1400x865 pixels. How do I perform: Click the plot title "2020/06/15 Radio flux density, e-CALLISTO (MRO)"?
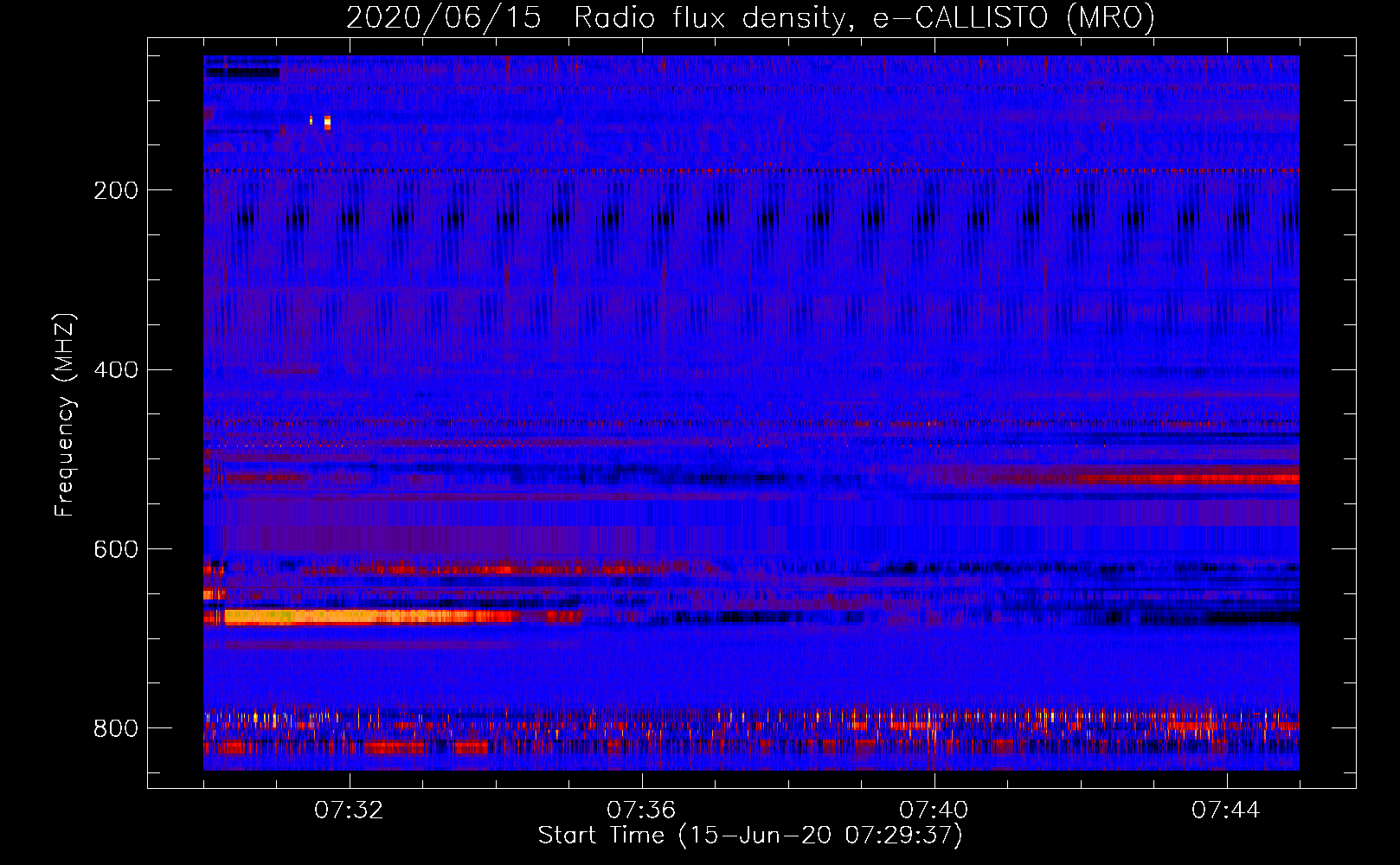pos(750,17)
